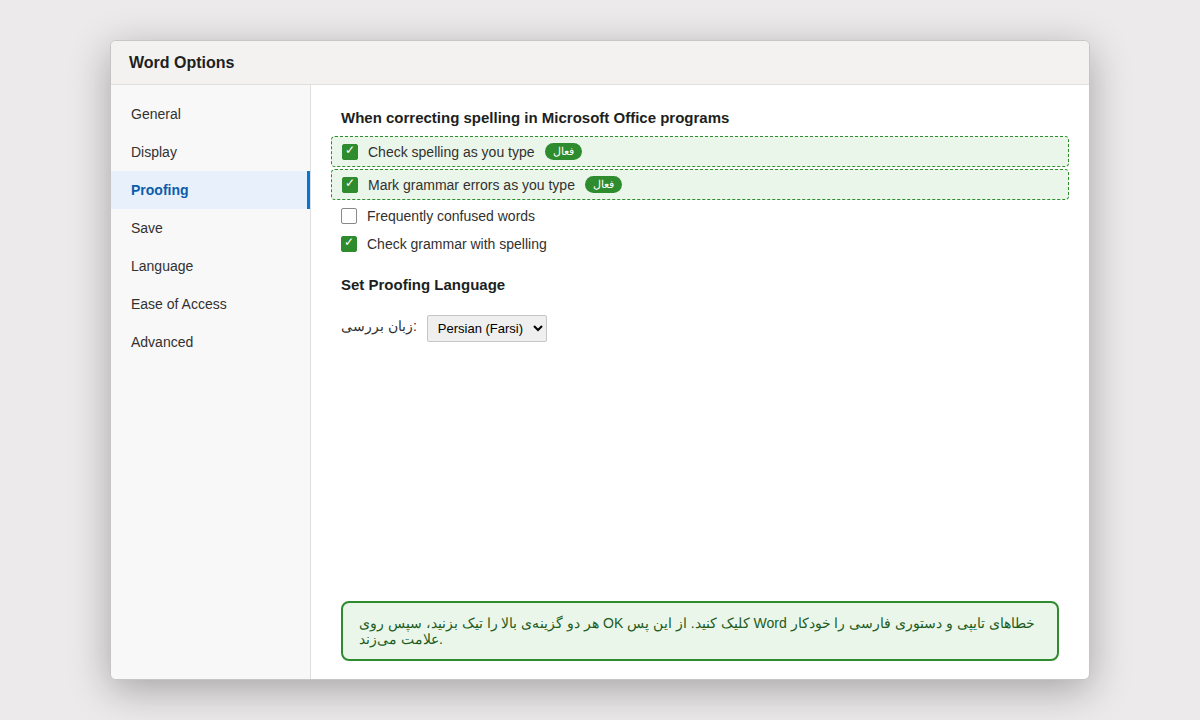
Task: Click the 'زبان بررسی' label
Action: pos(379,327)
